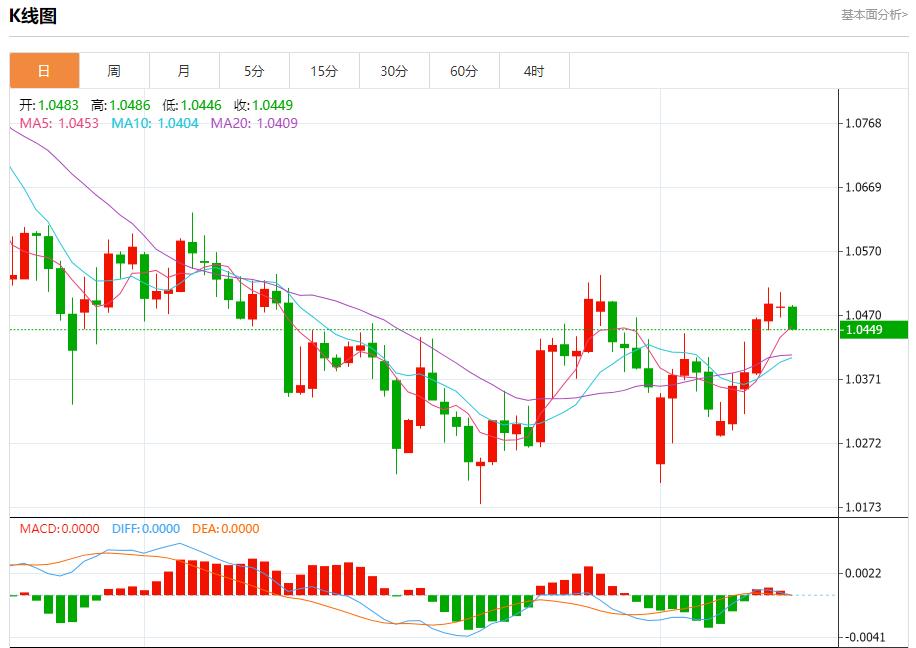This screenshot has height=648, width=916.
Task: Open the 5分 timeframe tab
Action: click(x=254, y=71)
